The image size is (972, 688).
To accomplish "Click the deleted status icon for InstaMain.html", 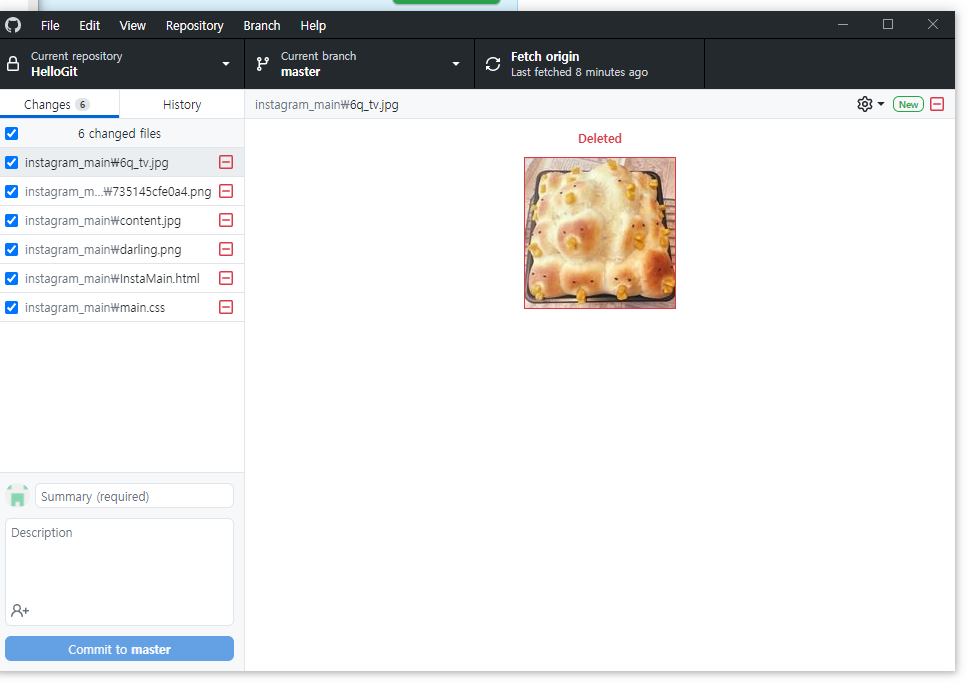I will [x=226, y=278].
